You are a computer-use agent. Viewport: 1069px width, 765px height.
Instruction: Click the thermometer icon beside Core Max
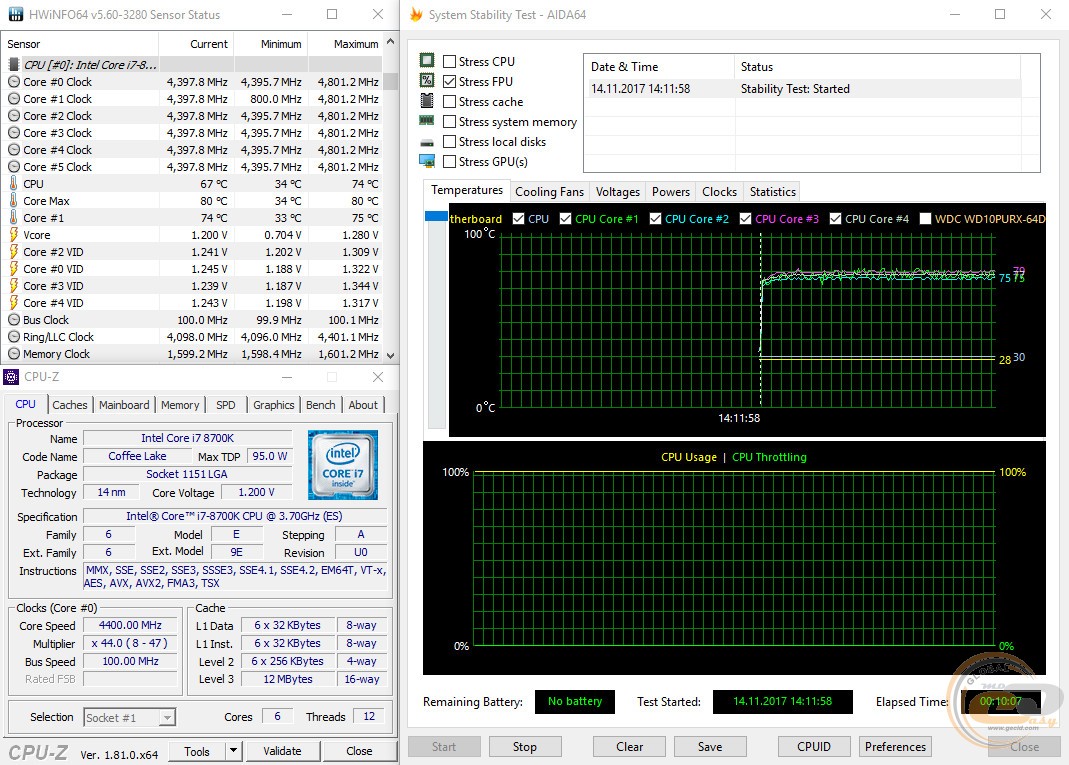[x=14, y=200]
